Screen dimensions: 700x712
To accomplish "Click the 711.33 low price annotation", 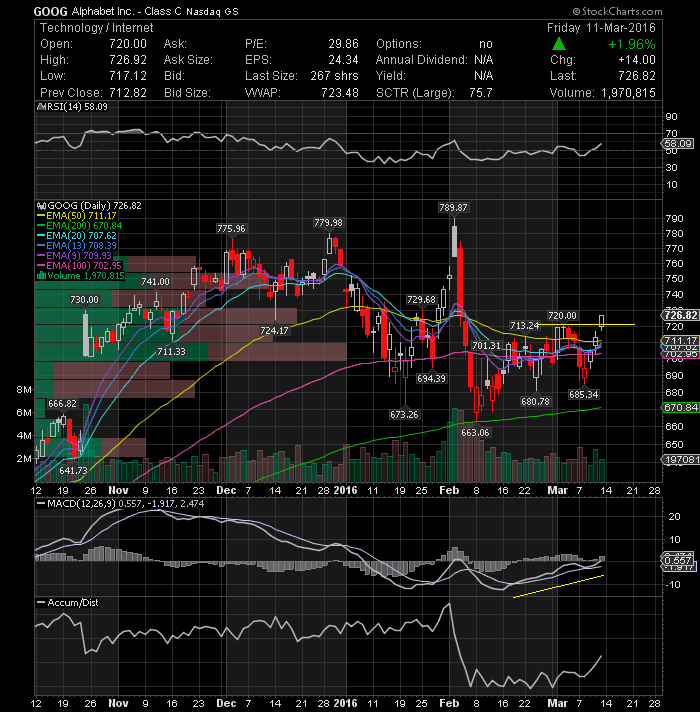I will (x=171, y=351).
